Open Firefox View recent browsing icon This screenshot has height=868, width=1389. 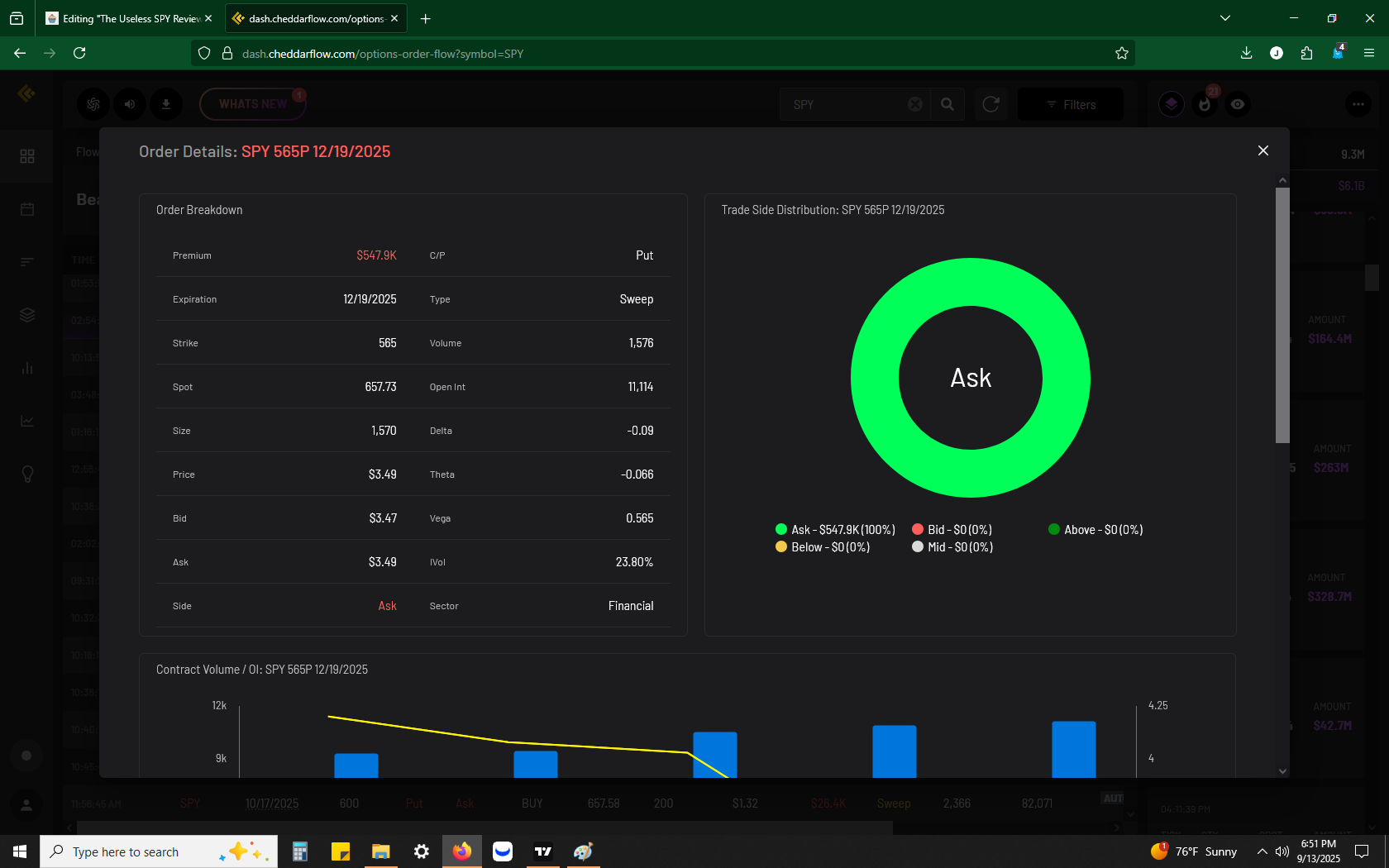17,18
